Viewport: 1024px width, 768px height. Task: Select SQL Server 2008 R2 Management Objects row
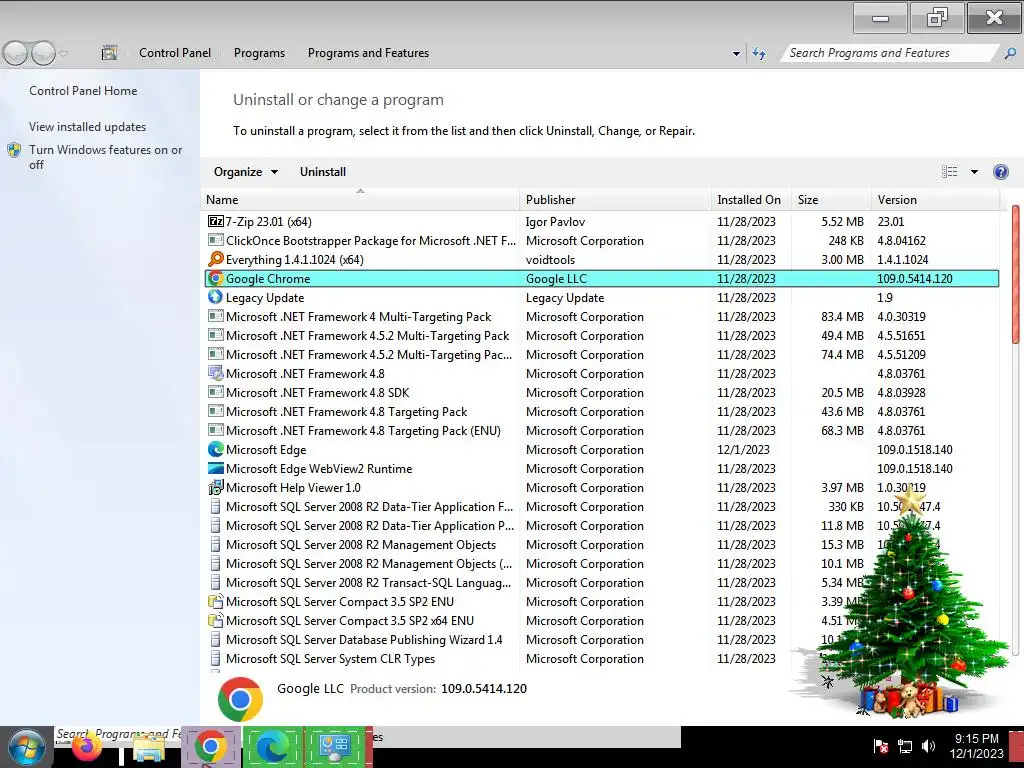[601, 545]
